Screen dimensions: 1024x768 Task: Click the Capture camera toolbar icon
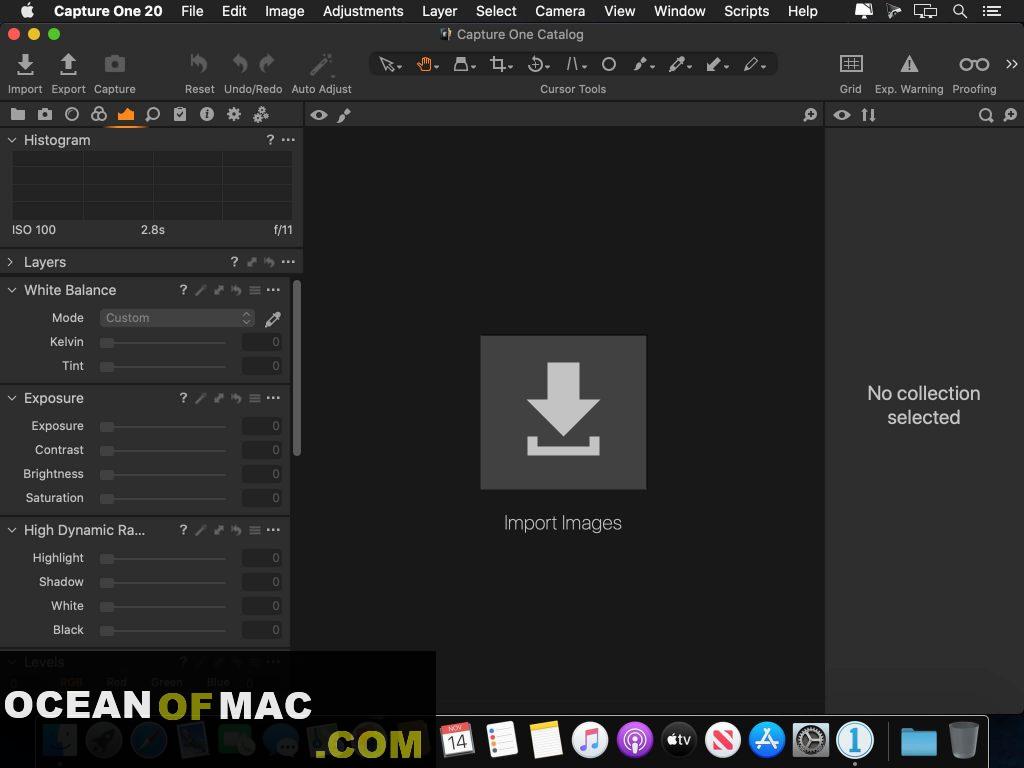[x=114, y=64]
